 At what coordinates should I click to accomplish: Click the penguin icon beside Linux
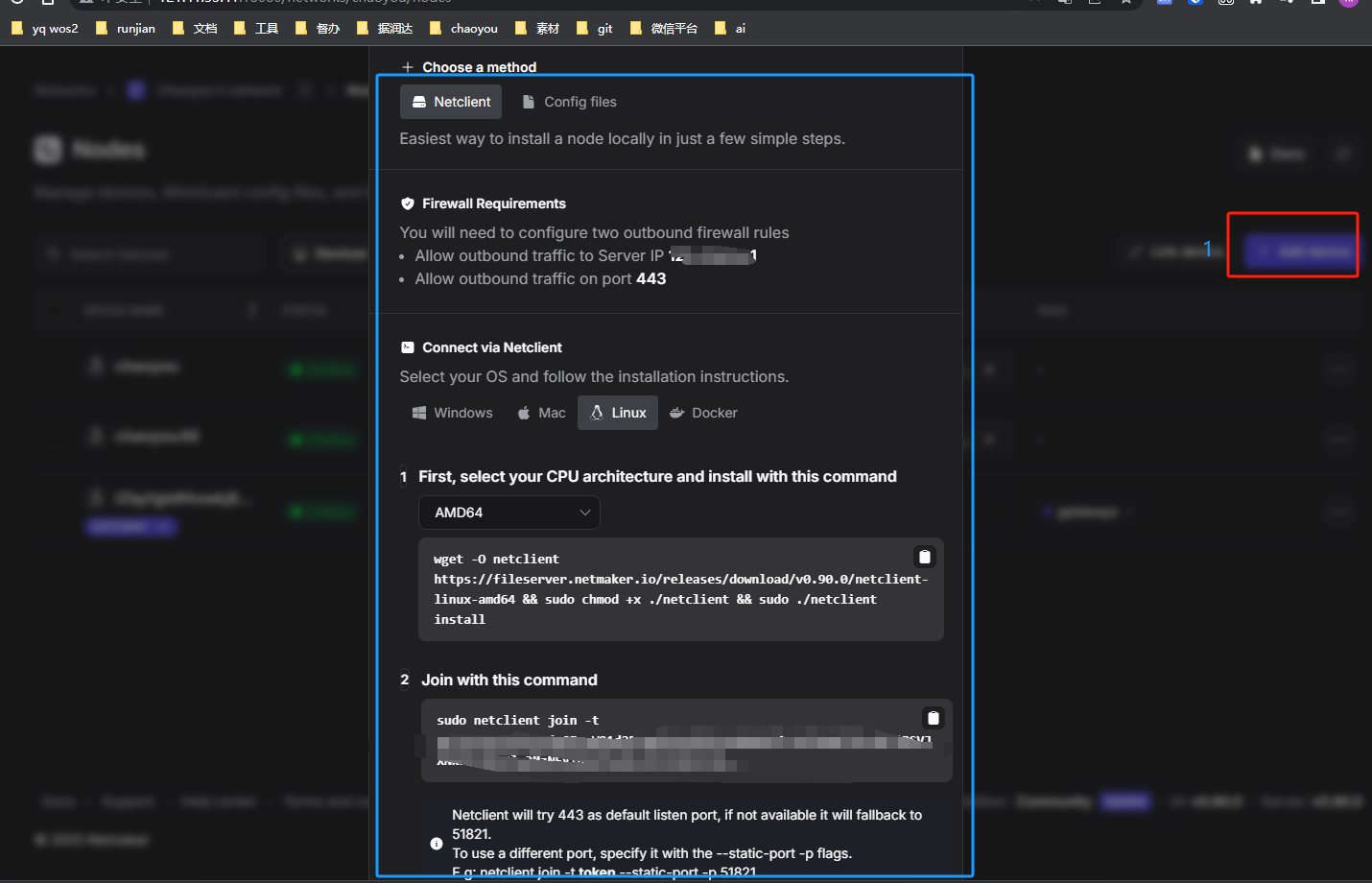(x=597, y=413)
